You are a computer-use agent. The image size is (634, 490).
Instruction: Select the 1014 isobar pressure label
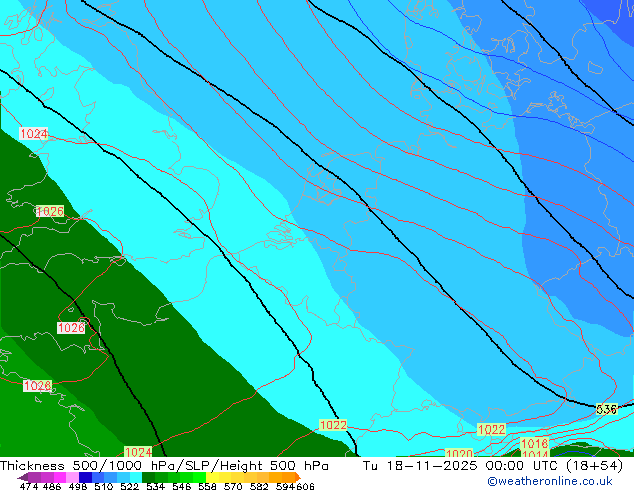535,454
